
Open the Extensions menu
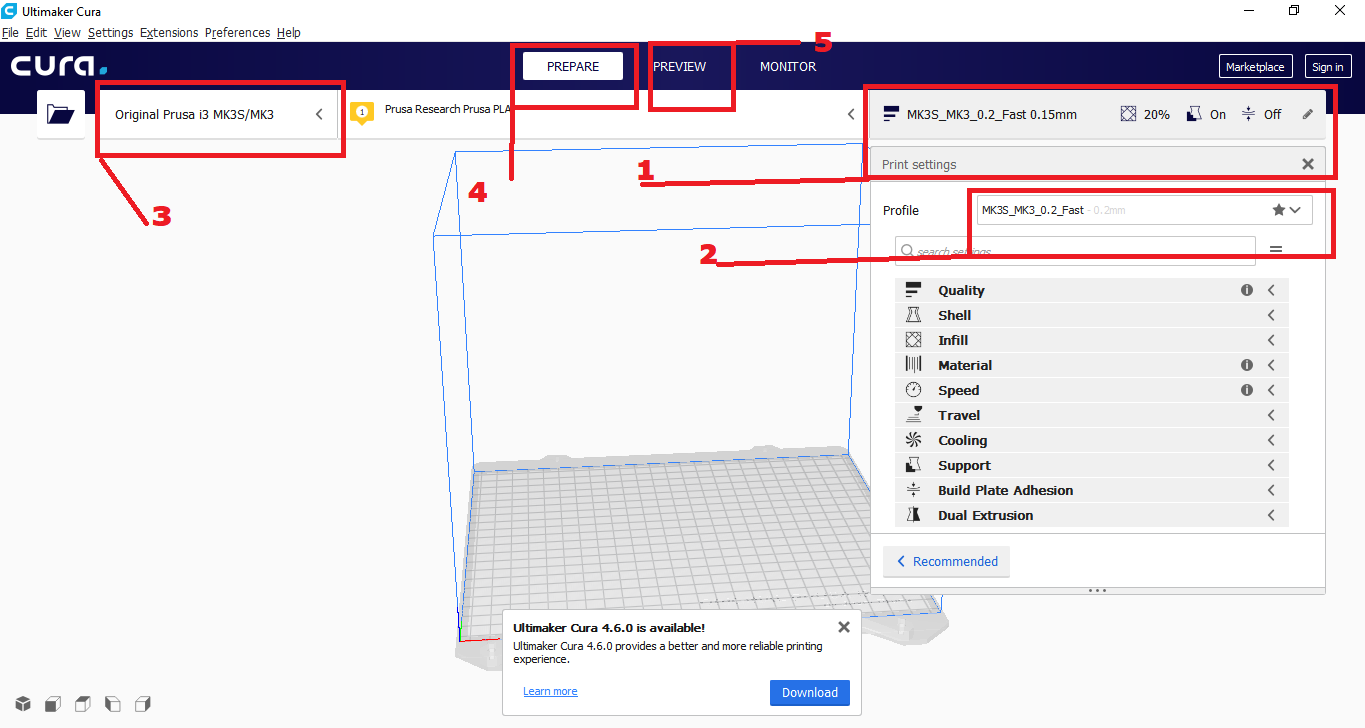tap(169, 32)
